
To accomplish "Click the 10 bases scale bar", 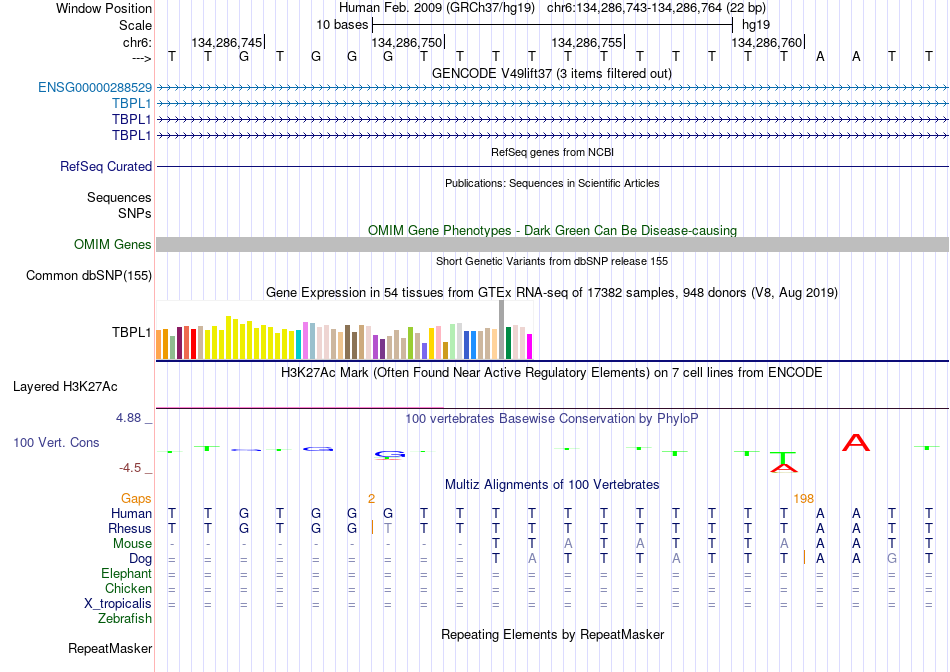I will tap(553, 25).
